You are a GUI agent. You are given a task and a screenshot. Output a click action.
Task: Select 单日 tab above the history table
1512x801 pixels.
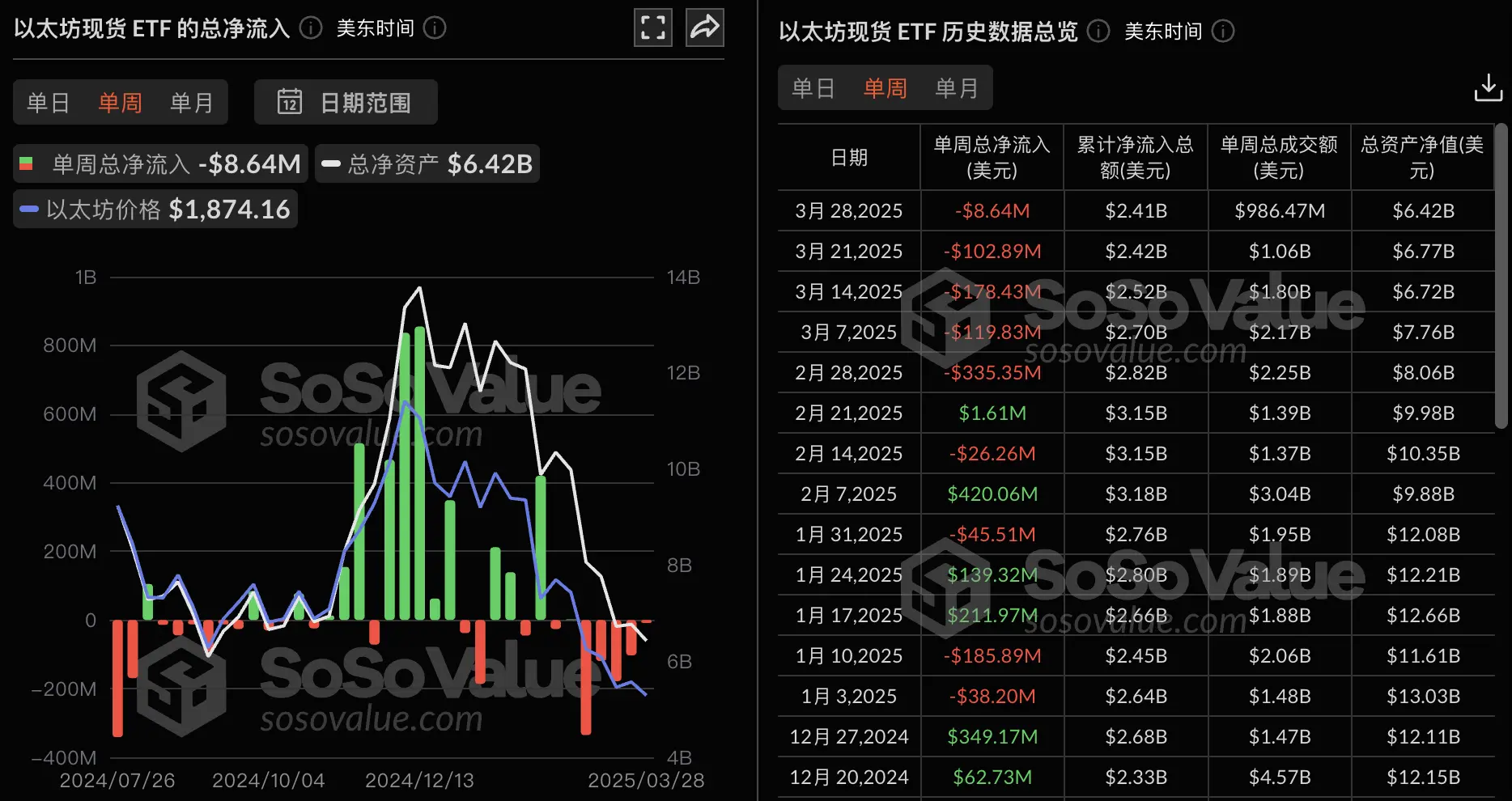(813, 87)
